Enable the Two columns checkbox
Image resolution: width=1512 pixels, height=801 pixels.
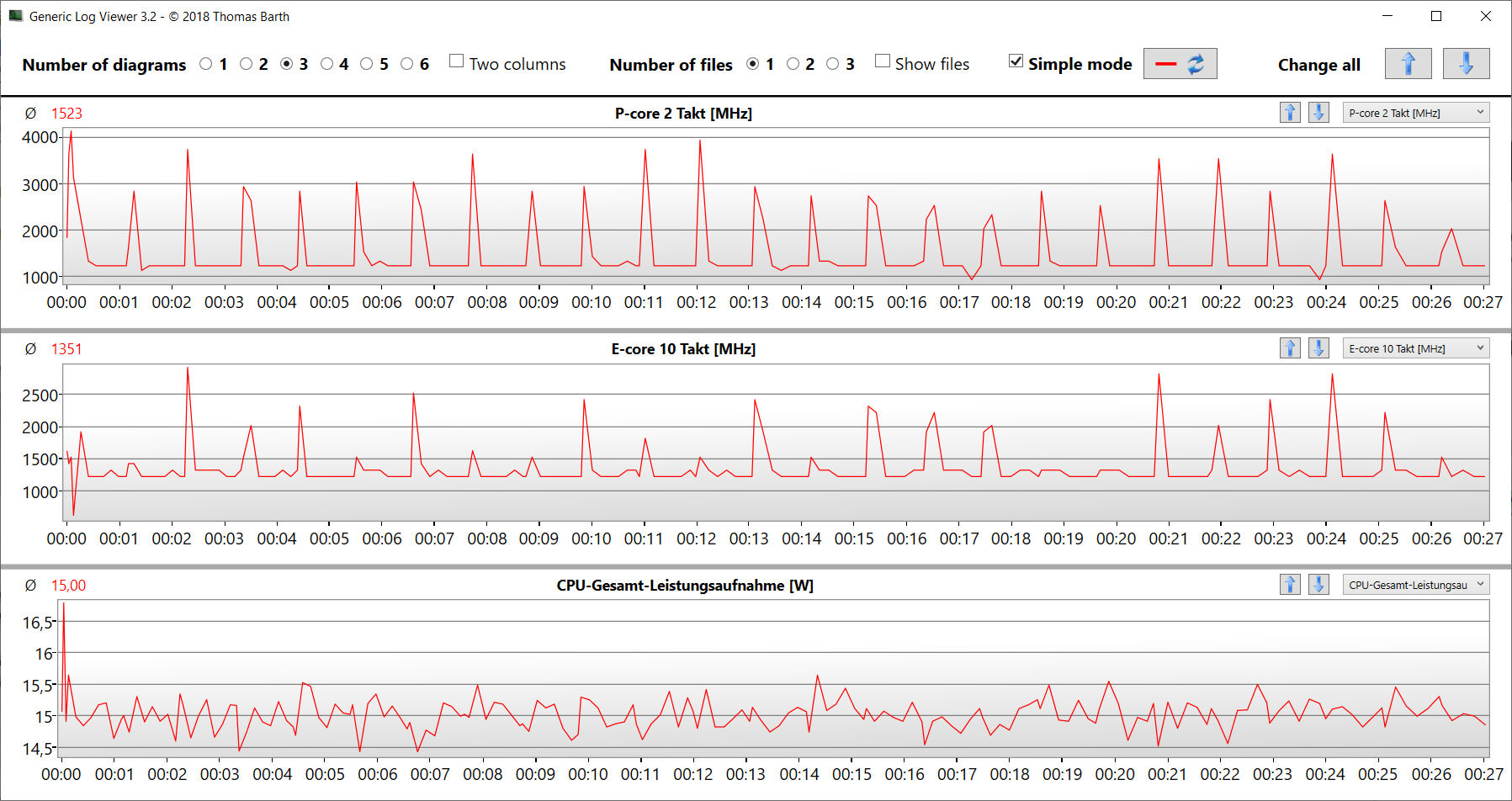[x=457, y=61]
